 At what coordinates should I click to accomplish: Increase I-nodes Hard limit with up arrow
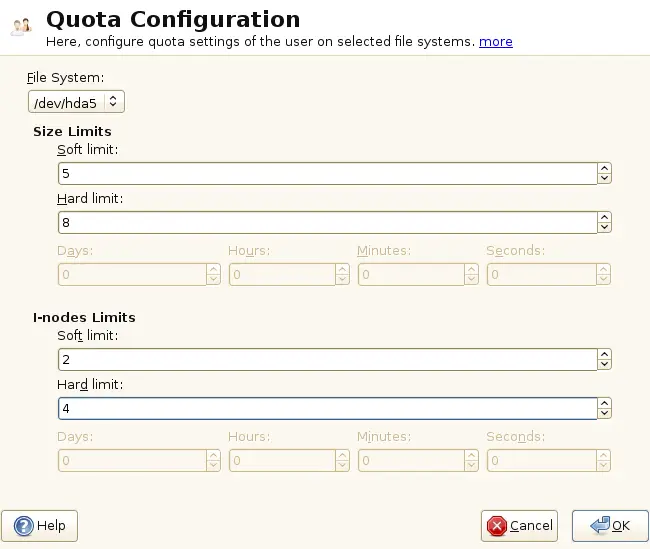click(x=604, y=403)
